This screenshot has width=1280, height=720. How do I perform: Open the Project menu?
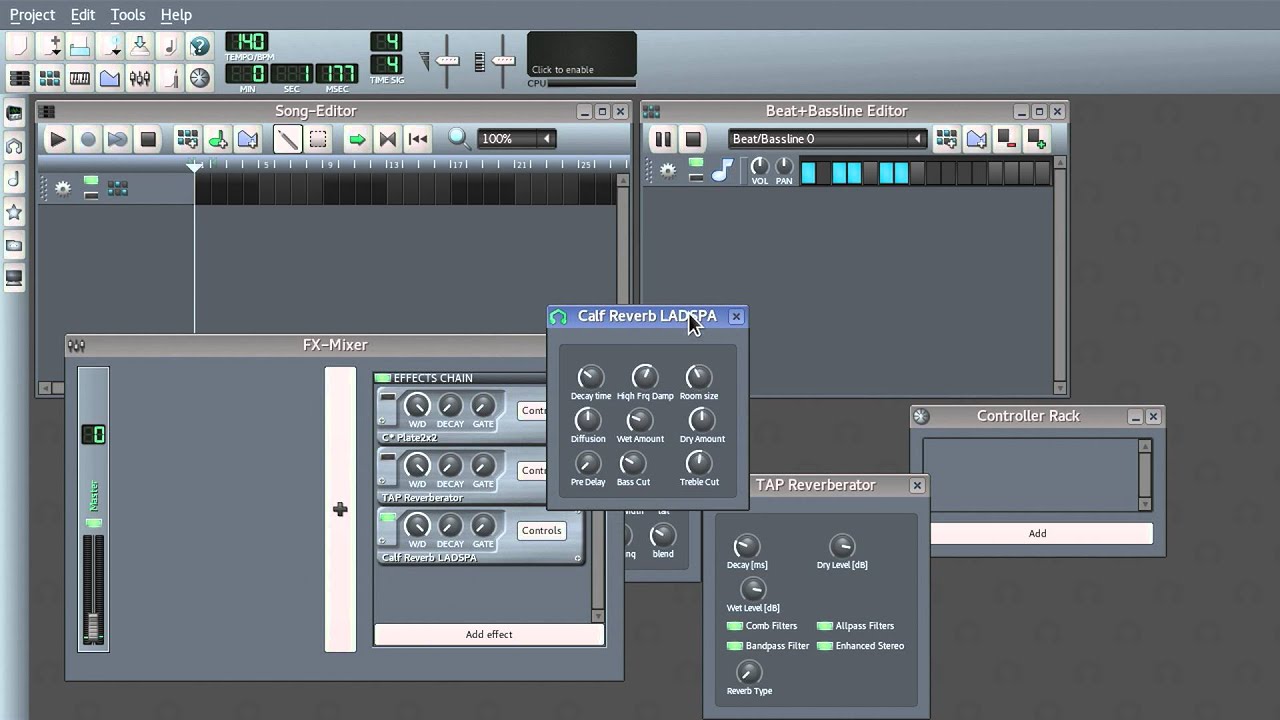32,15
